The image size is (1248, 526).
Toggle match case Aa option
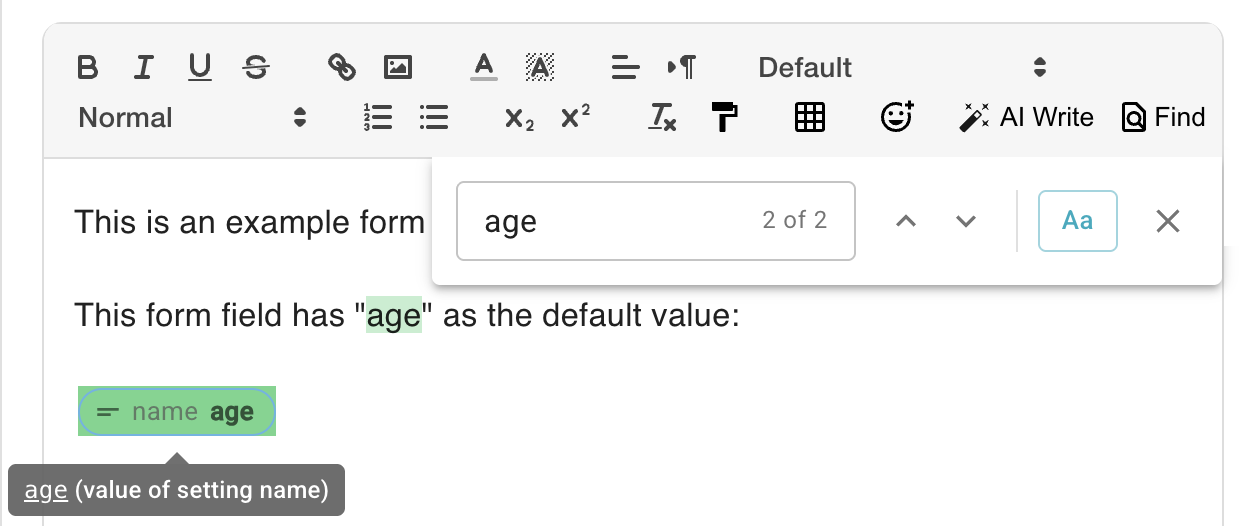point(1077,221)
